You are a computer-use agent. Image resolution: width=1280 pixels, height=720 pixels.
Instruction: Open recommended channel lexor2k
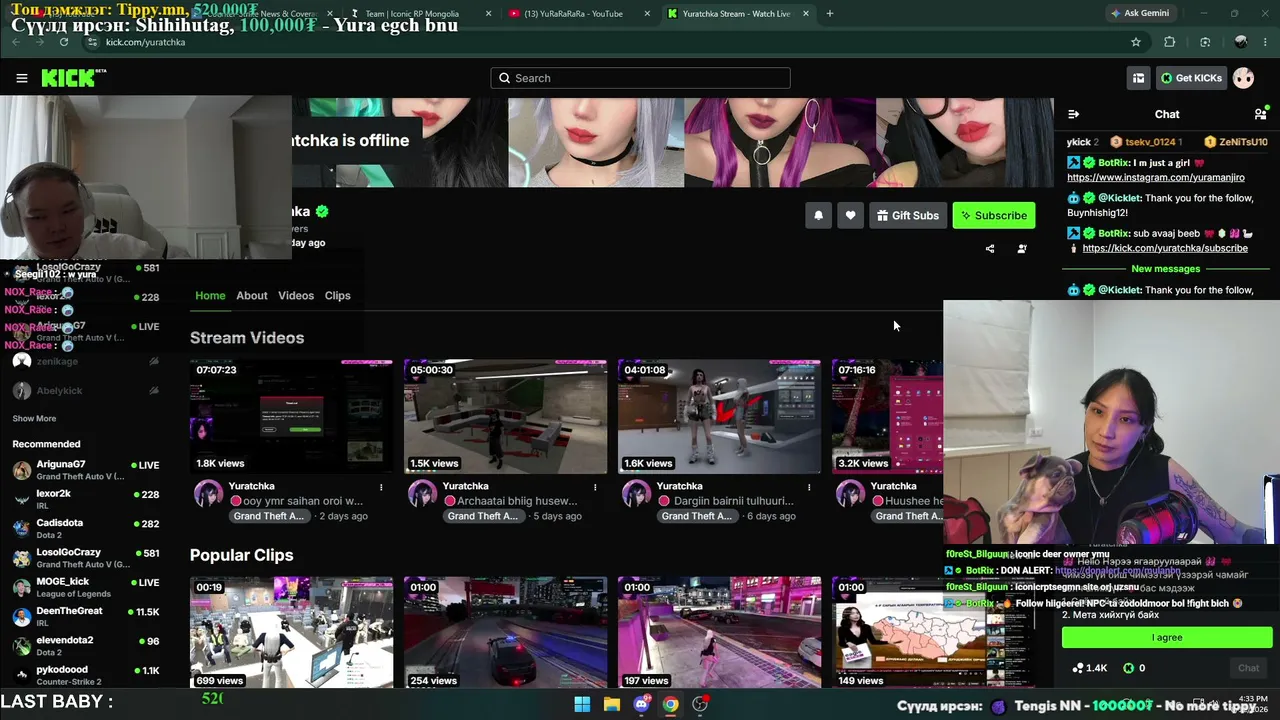pyautogui.click(x=85, y=498)
